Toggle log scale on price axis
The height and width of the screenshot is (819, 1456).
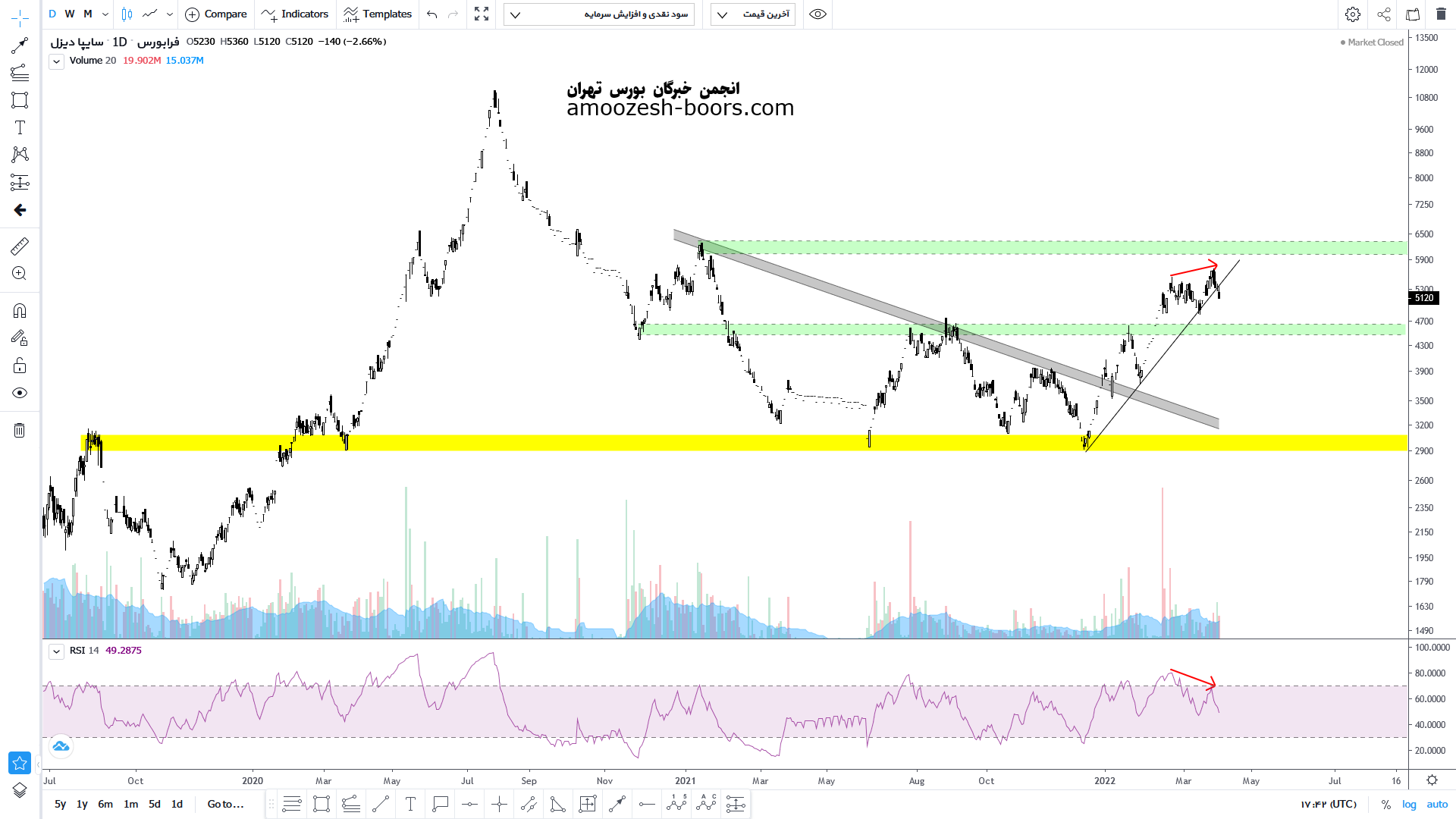click(x=1409, y=804)
